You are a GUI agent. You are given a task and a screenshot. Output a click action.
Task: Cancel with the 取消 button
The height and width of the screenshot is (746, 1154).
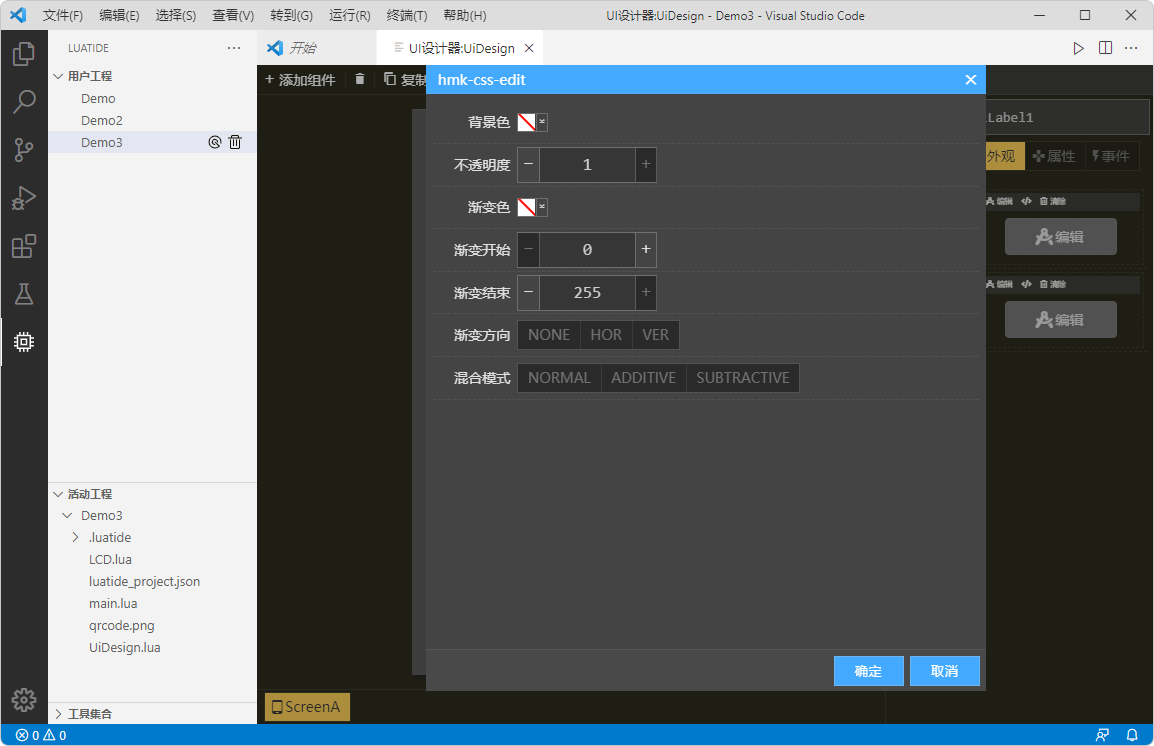945,671
